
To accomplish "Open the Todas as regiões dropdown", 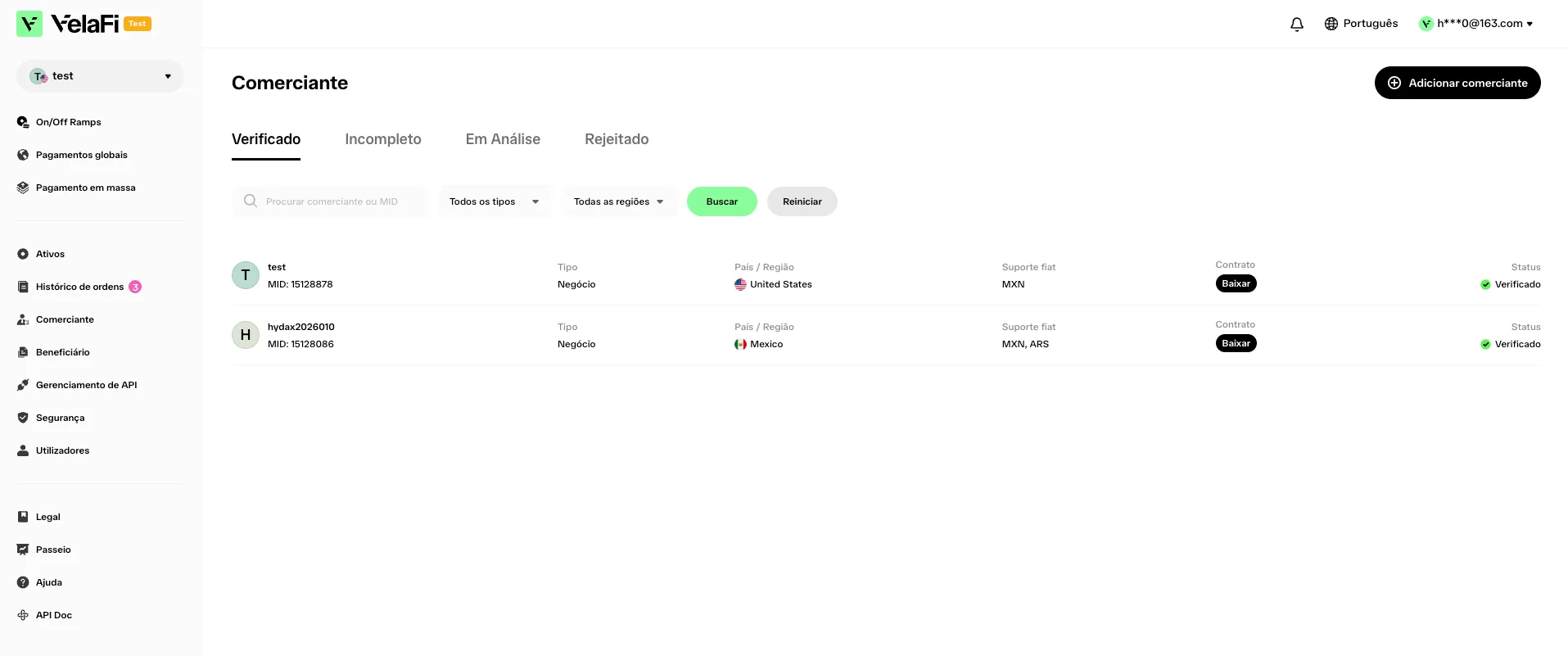I will tap(620, 201).
